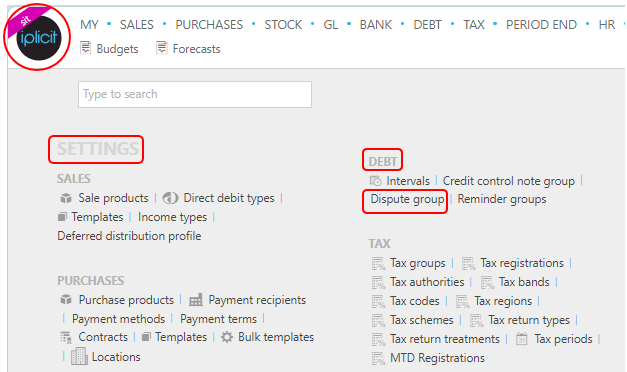Open Direct debit types settings
Screen dimensions: 627x372
[x=229, y=198]
